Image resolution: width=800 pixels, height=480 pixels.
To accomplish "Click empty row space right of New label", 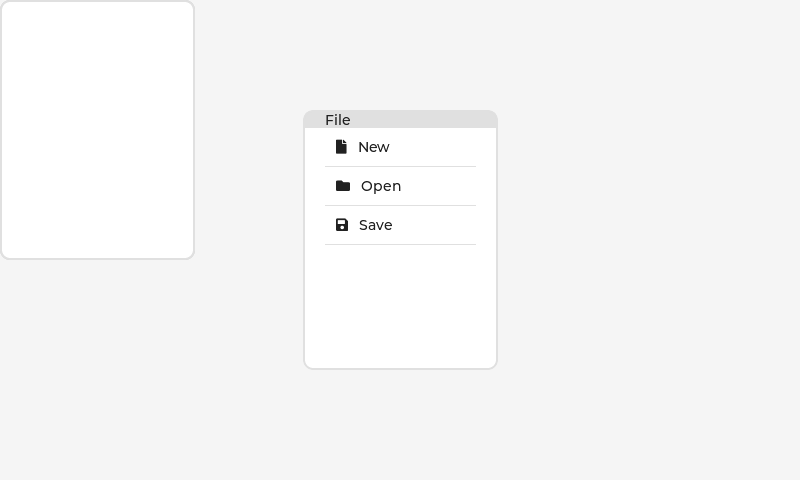I will pyautogui.click(x=440, y=147).
